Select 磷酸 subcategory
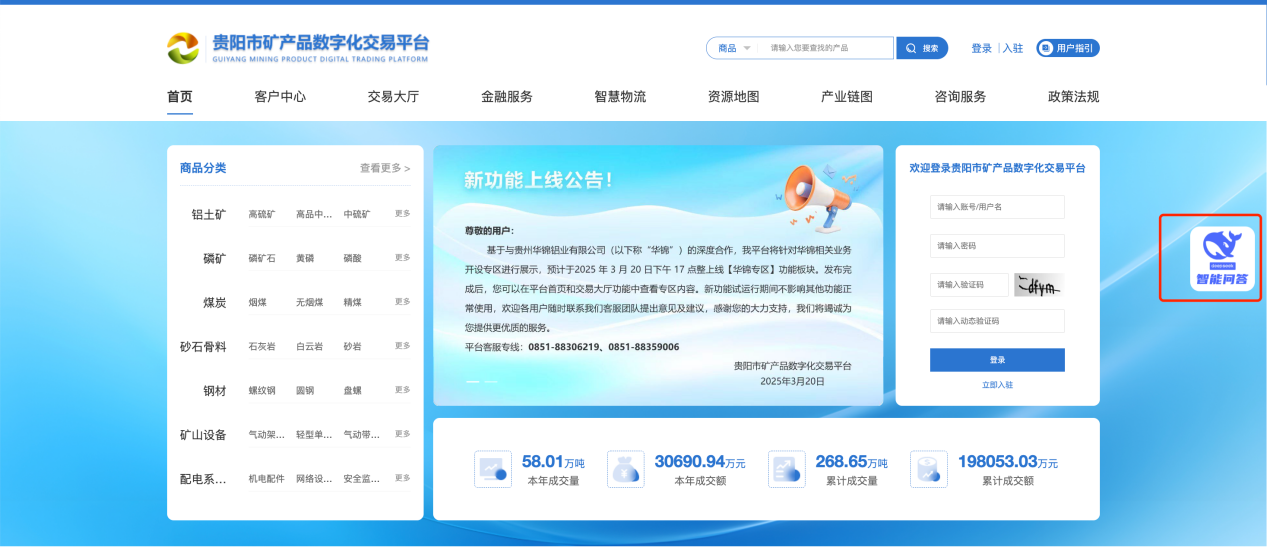1267x548 pixels. tap(353, 258)
